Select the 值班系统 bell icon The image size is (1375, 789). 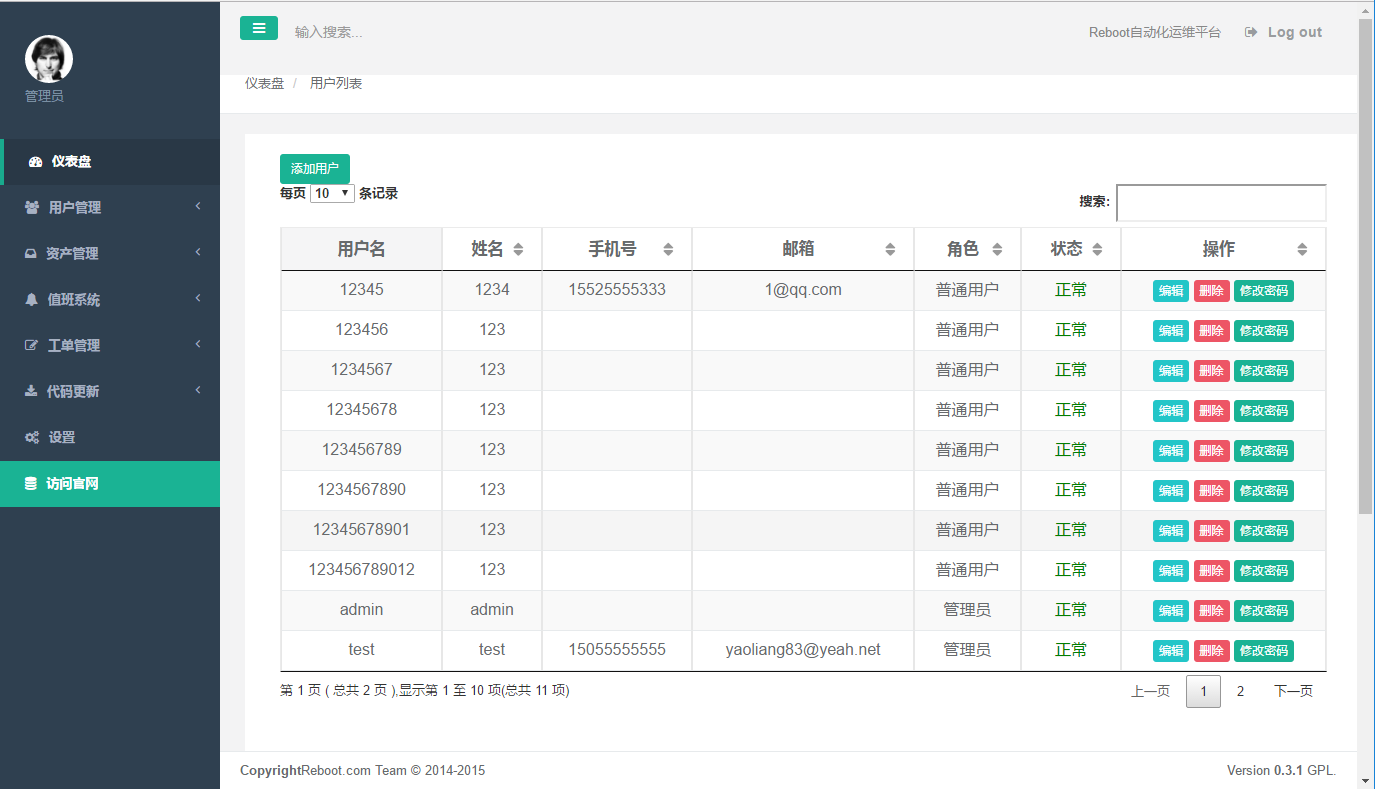pyautogui.click(x=34, y=298)
